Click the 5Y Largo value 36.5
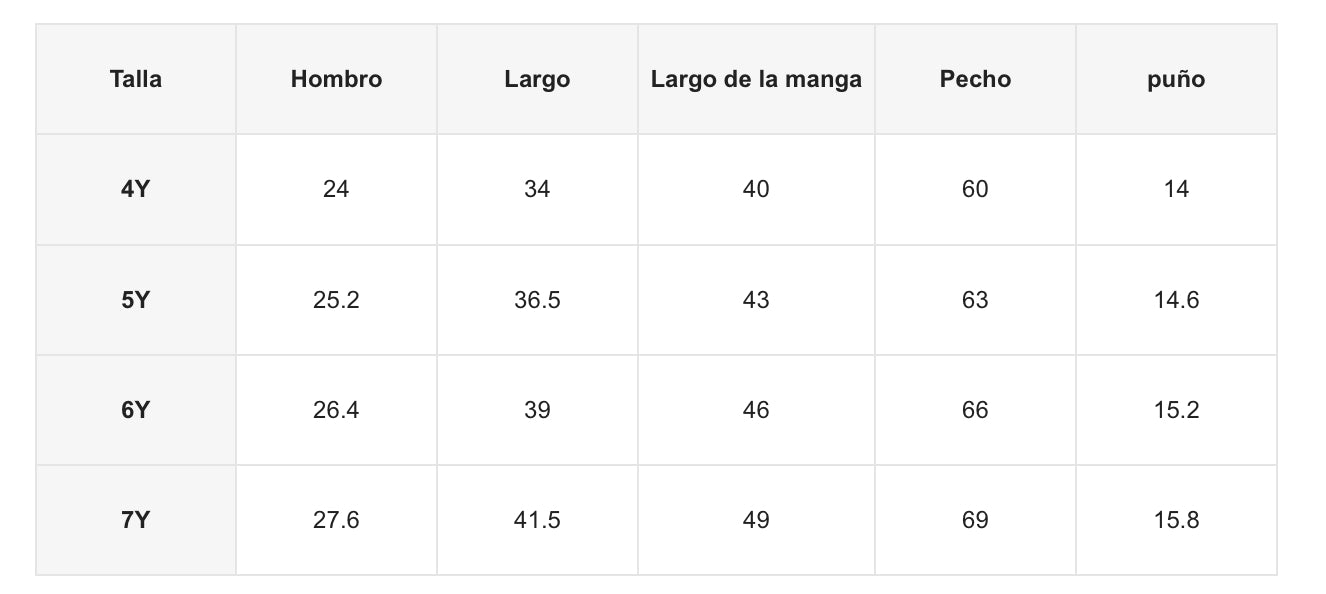Image resolution: width=1326 pixels, height=594 pixels. click(x=537, y=300)
